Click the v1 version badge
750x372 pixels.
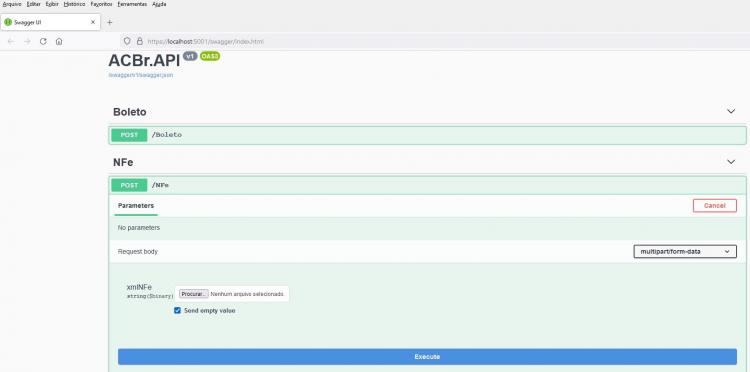190,56
